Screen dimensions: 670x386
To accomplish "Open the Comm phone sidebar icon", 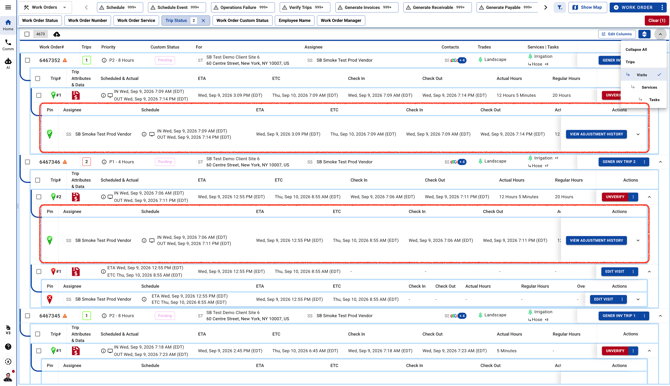I will click(8, 44).
